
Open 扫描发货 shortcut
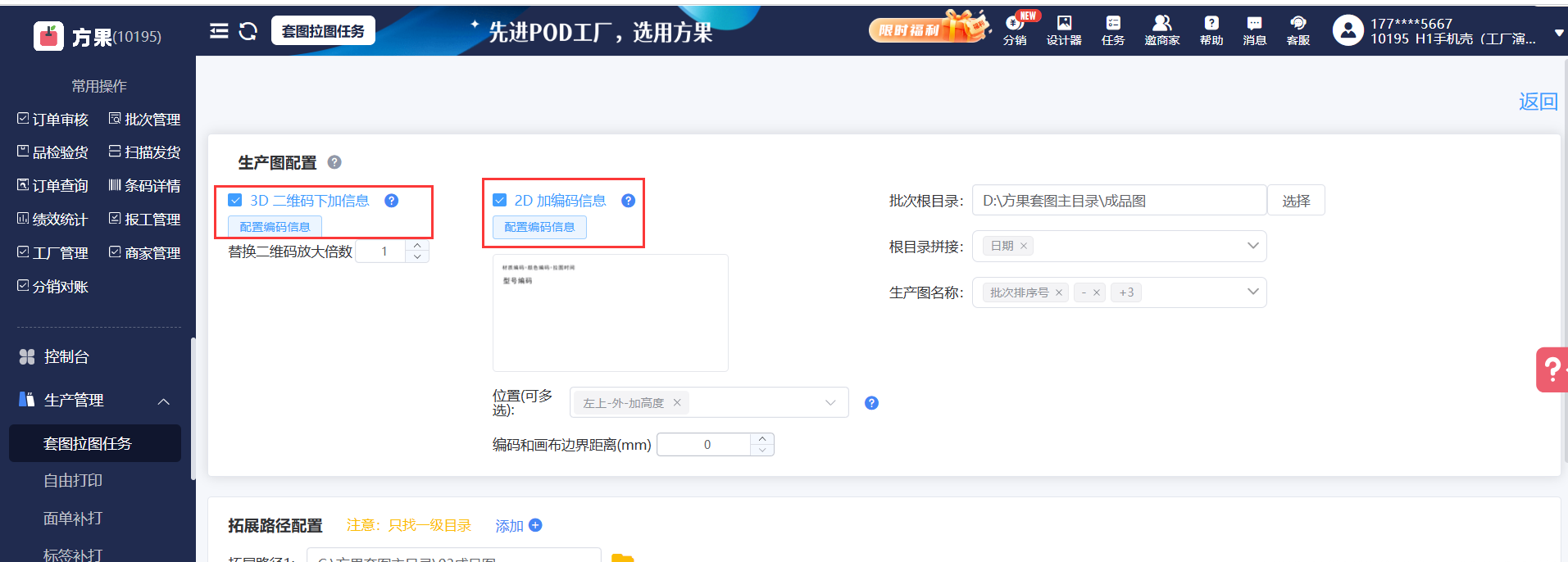pyautogui.click(x=145, y=152)
